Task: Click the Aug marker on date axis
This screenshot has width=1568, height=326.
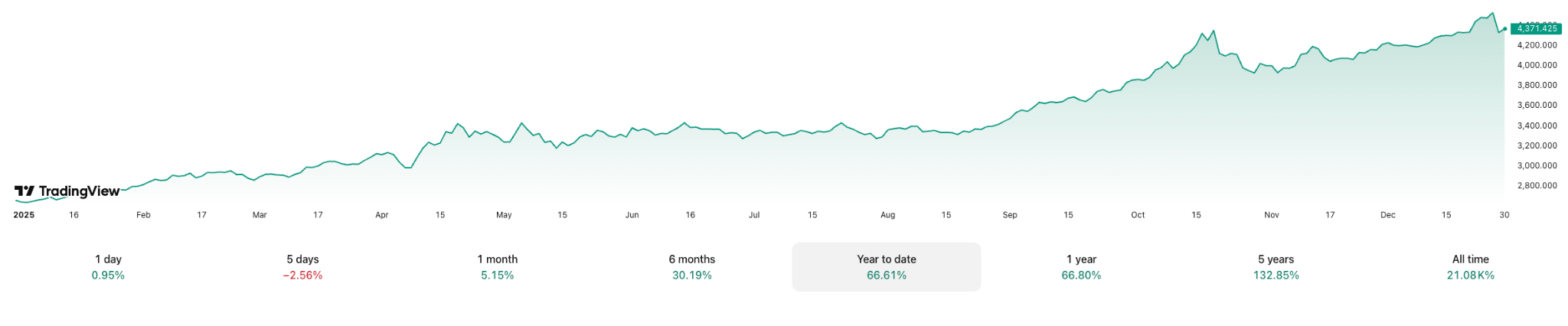Action: [887, 215]
